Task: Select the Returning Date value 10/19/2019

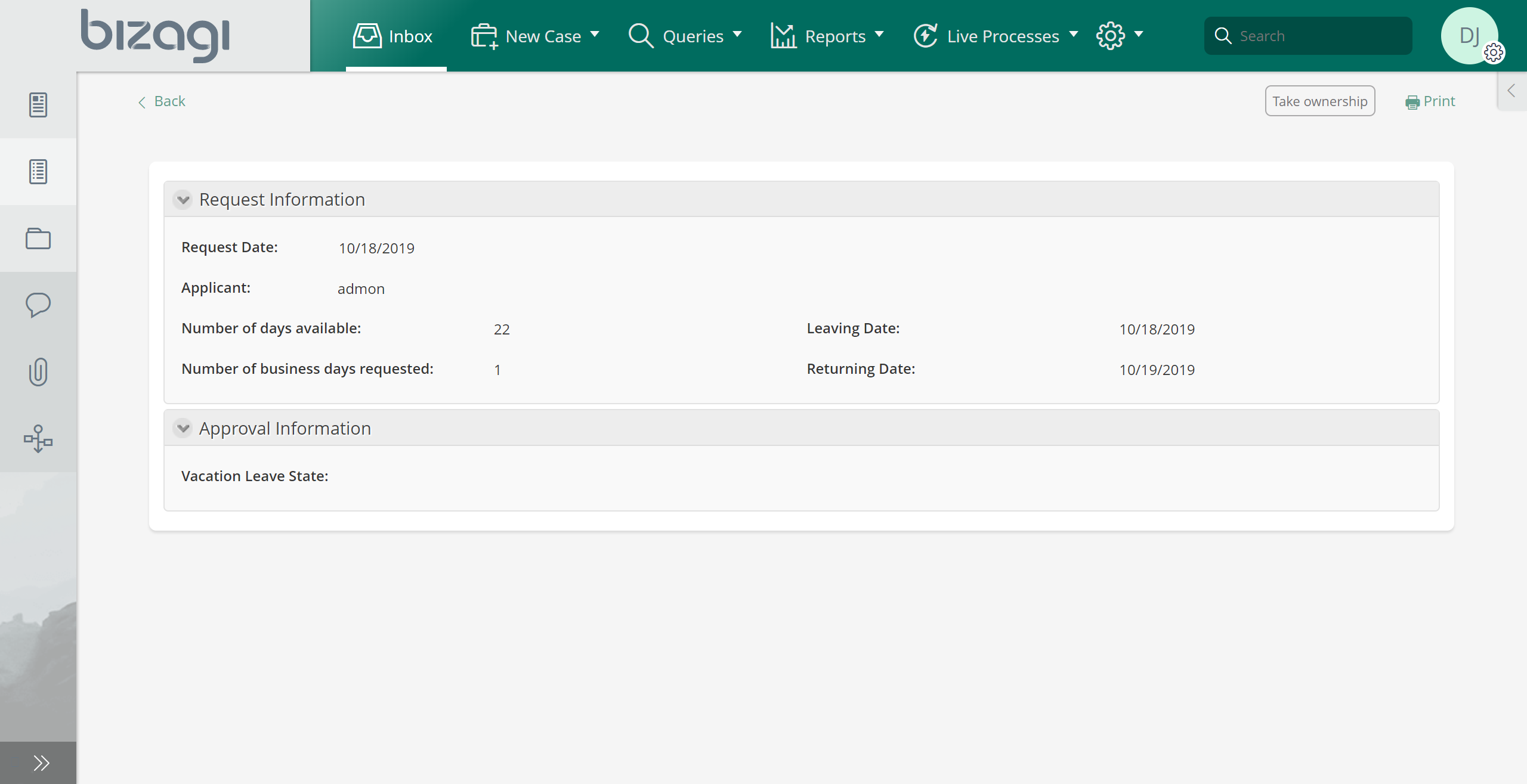Action: tap(1157, 370)
